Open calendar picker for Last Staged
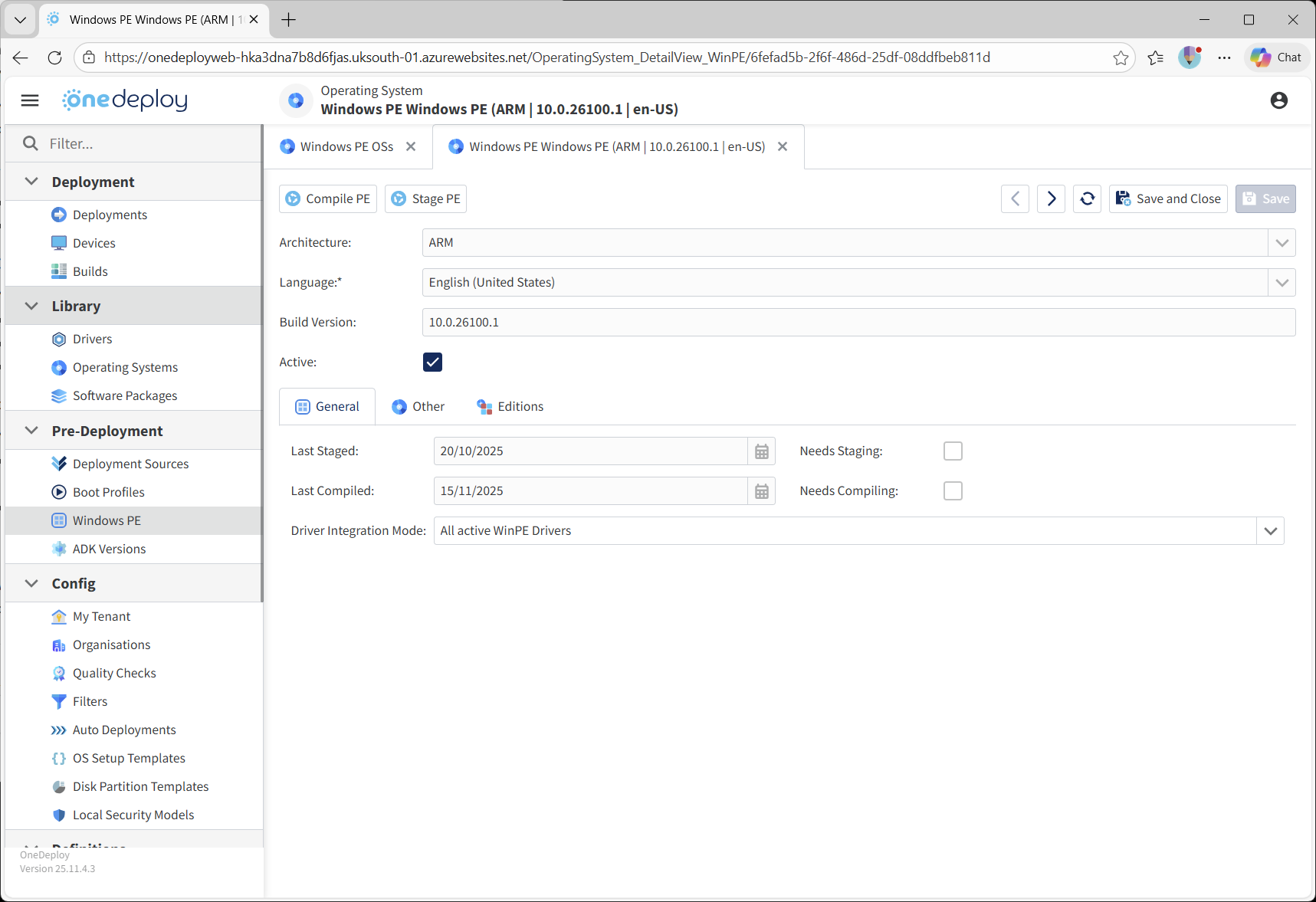Image resolution: width=1316 pixels, height=902 pixels. coord(761,451)
